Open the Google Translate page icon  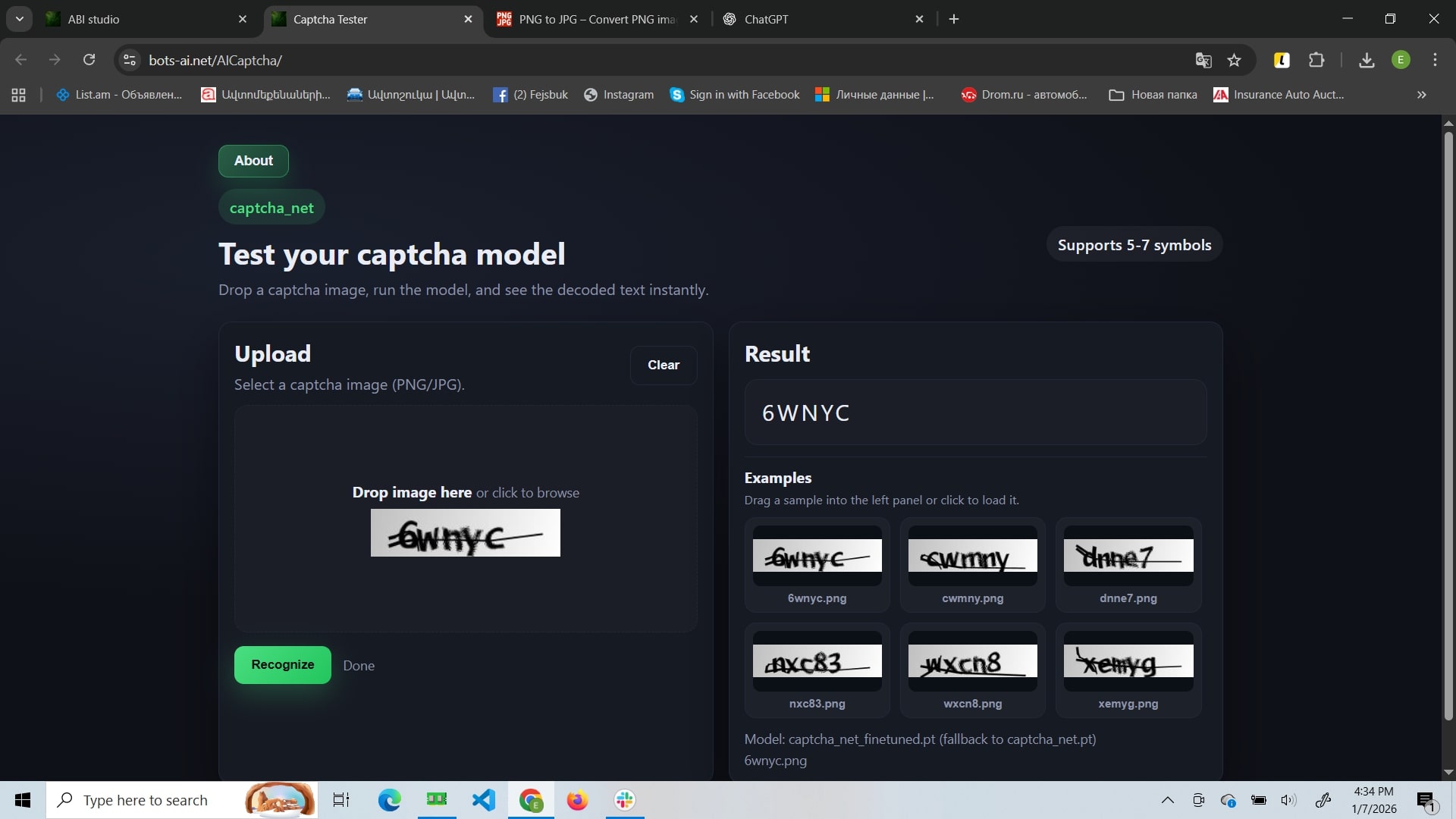(x=1203, y=60)
